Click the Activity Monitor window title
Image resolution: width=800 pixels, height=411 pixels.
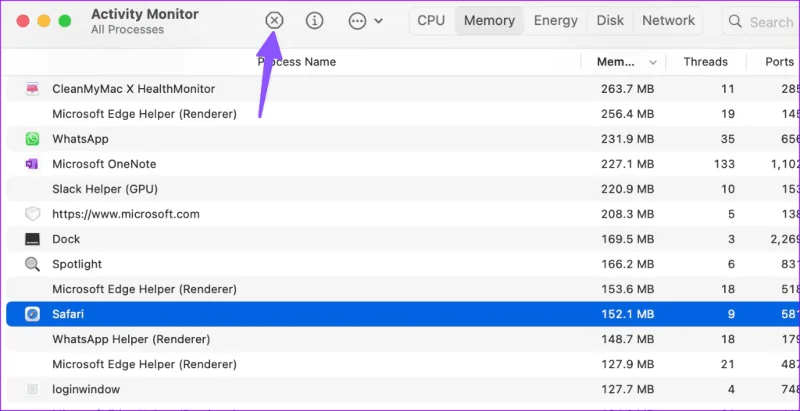point(144,14)
